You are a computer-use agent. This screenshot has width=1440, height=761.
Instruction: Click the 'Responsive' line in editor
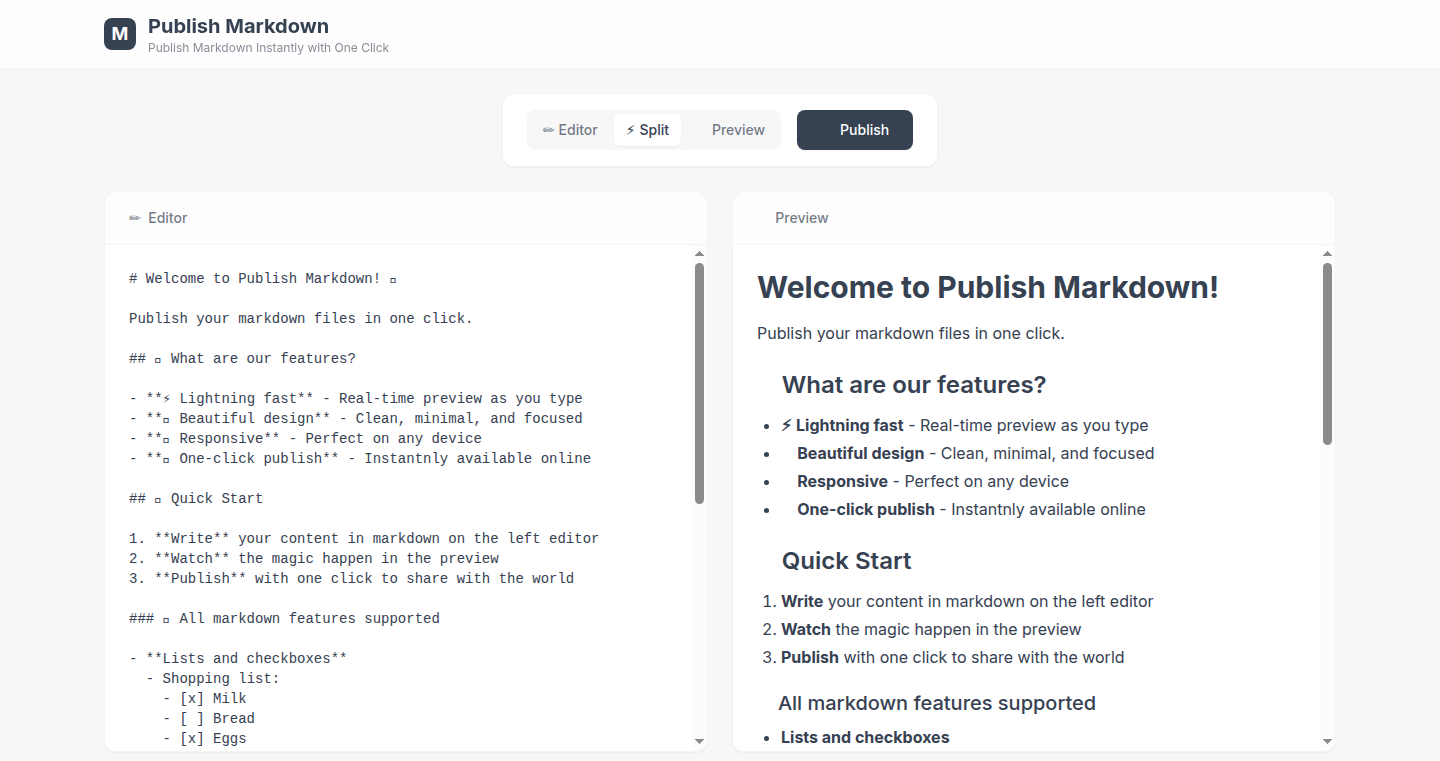[x=305, y=439]
